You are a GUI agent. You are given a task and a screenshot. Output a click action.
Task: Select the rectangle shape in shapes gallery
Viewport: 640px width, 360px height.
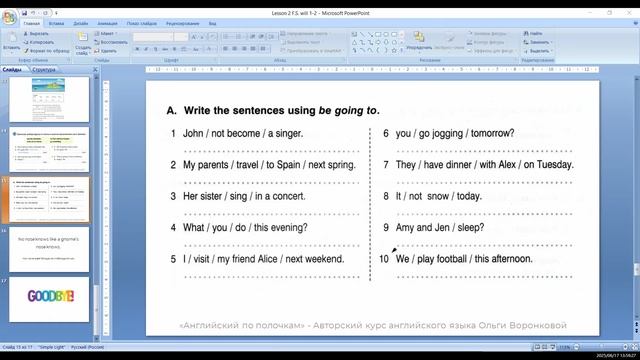coord(378,35)
